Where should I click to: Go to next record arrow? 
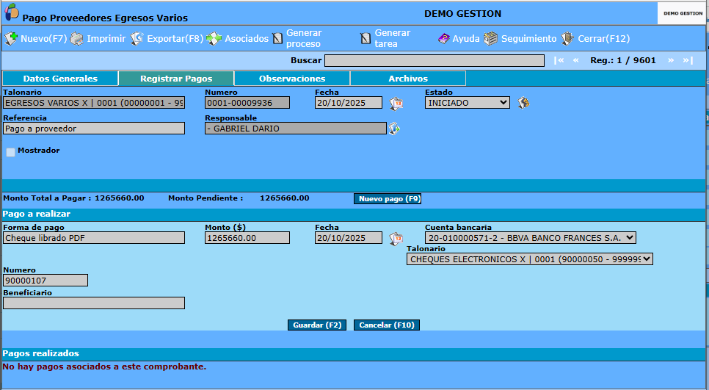[x=671, y=60]
